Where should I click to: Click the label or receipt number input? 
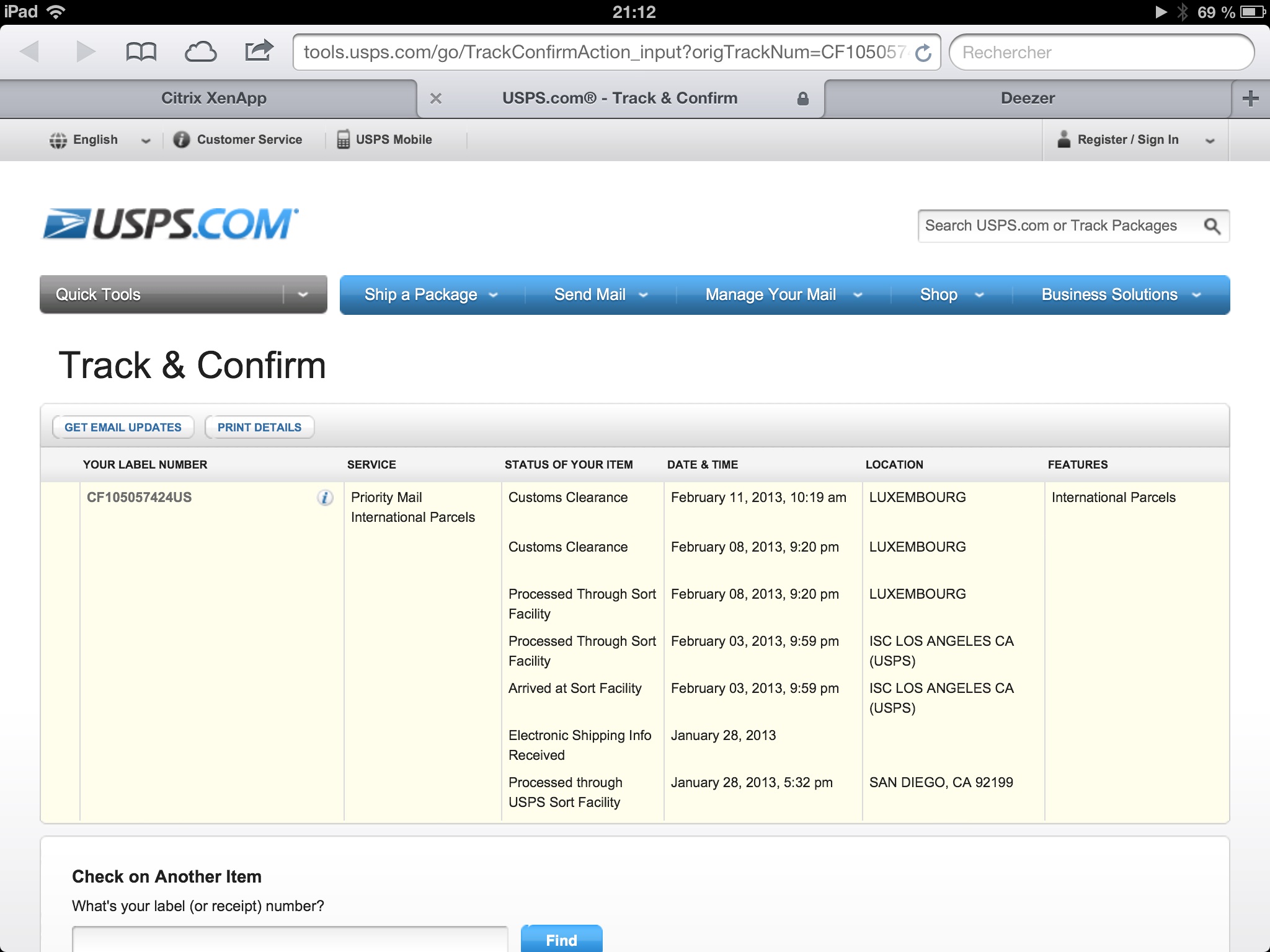tap(290, 939)
